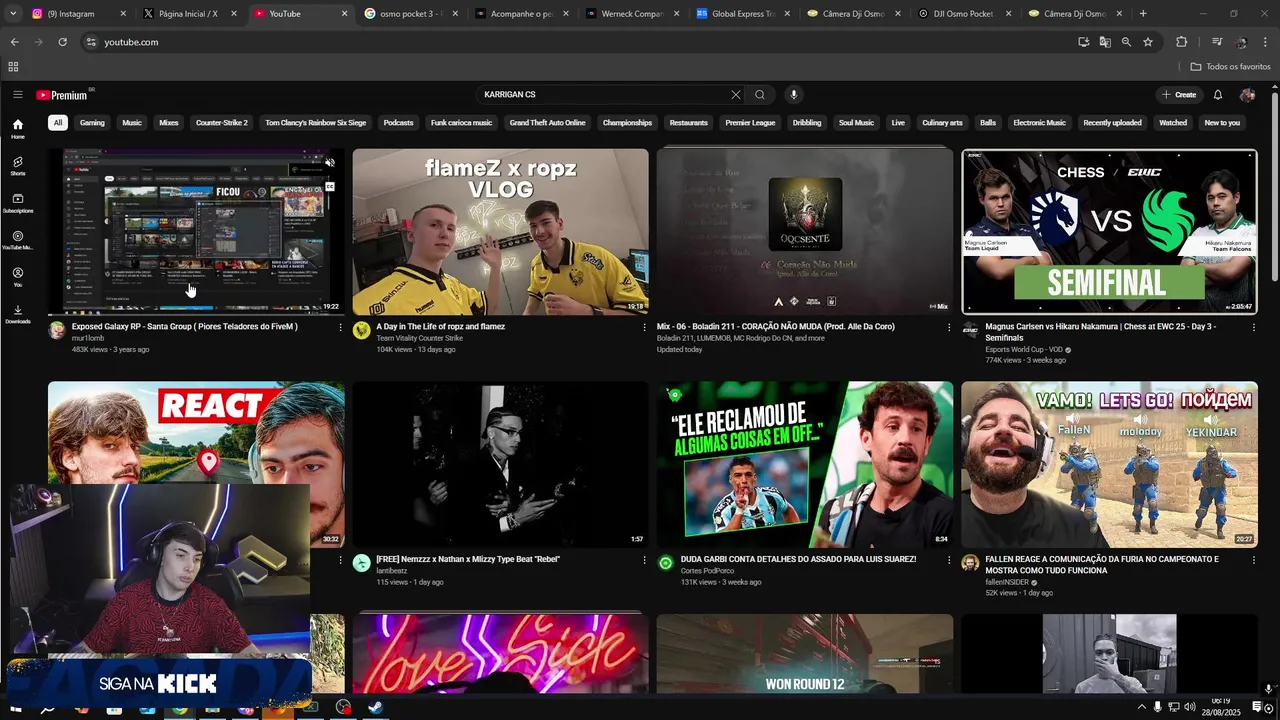This screenshot has width=1280, height=720.
Task: Open the Team Vitality channel avatar
Action: 361,330
